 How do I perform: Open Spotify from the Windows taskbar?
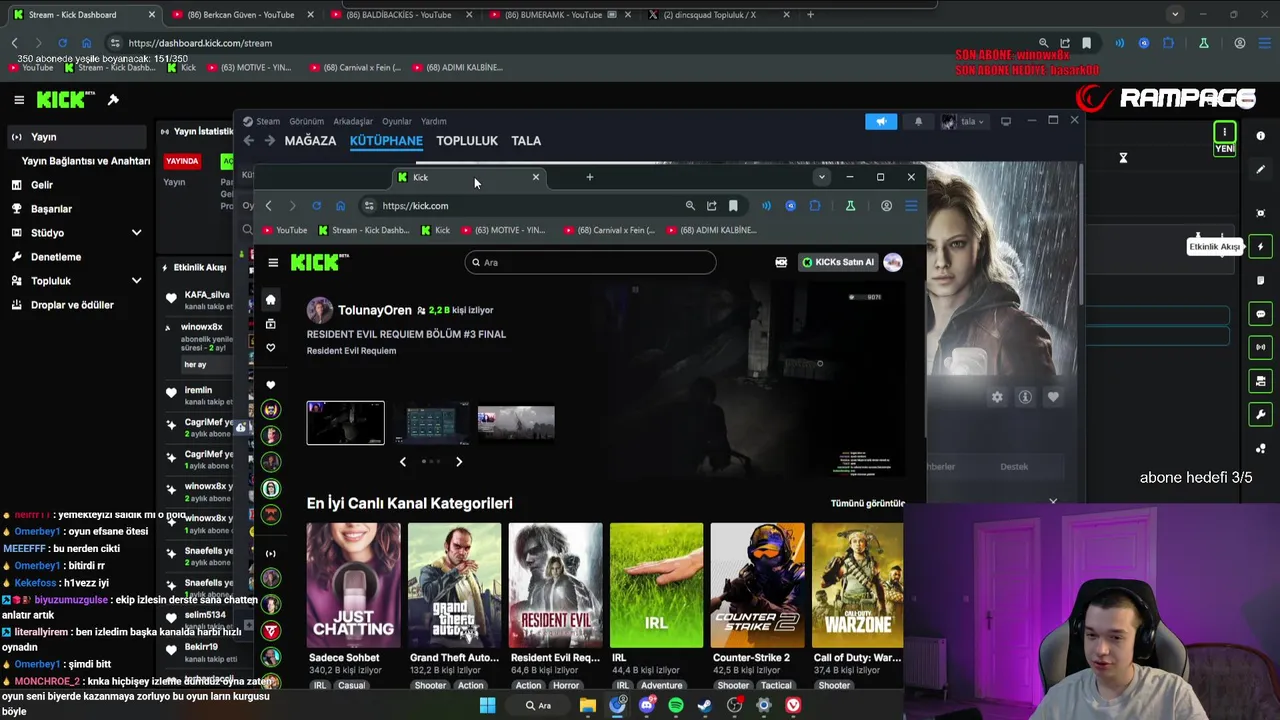[x=676, y=705]
